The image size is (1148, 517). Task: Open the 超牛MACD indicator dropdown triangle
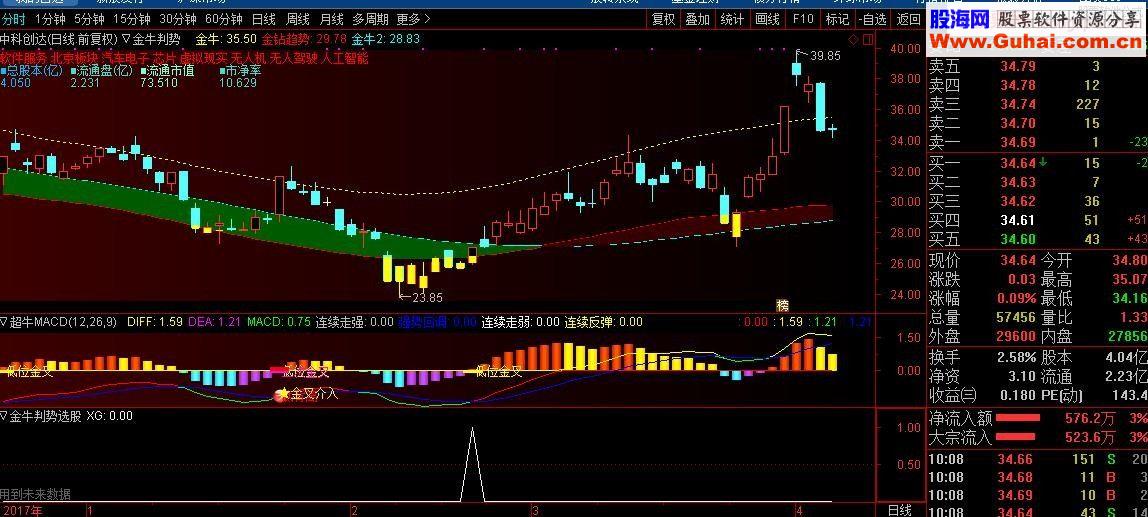pyautogui.click(x=4, y=321)
